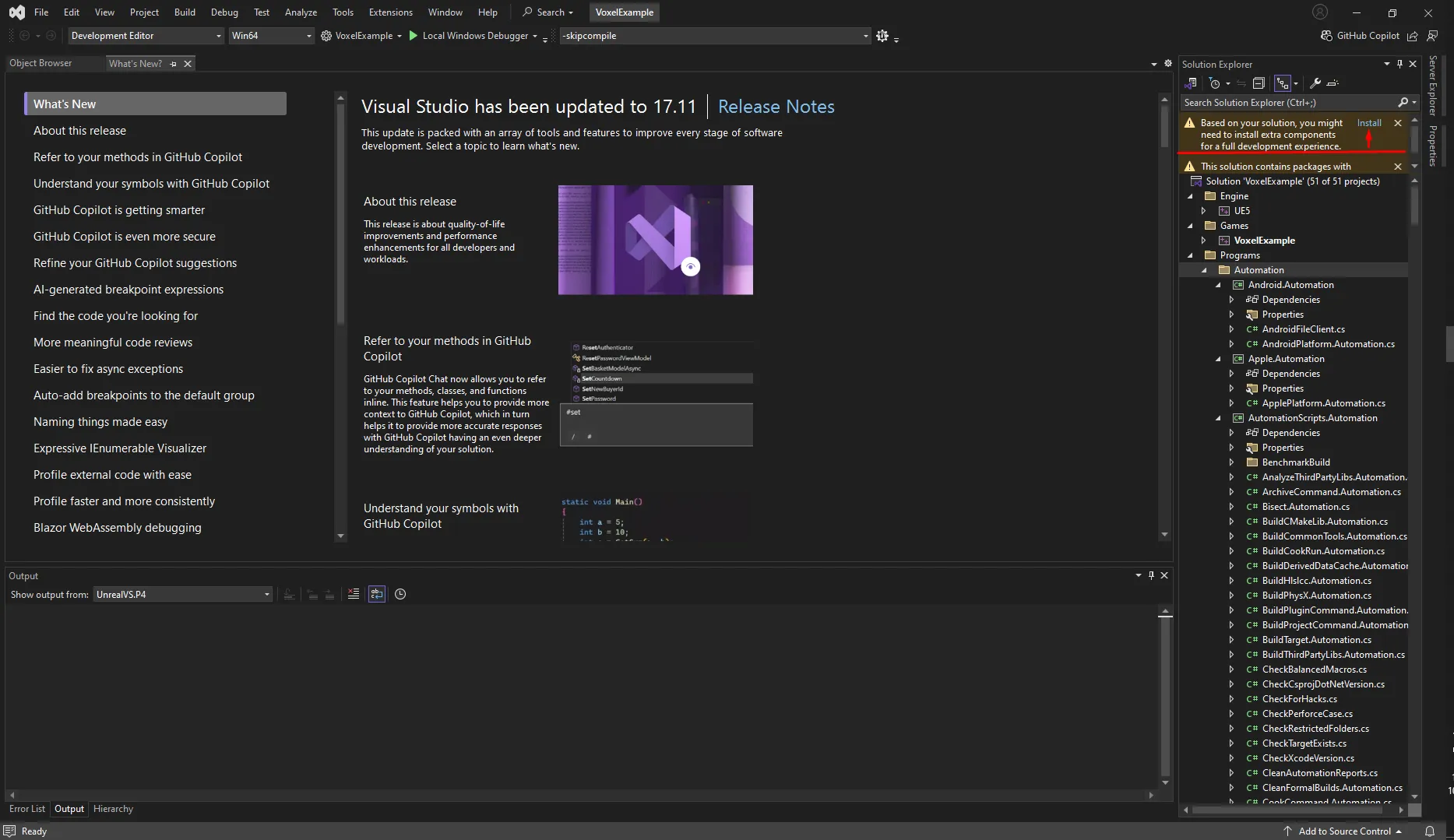Viewport: 1454px width, 840px height.
Task: Click the Preview Selected Items icon
Action: [x=1333, y=83]
